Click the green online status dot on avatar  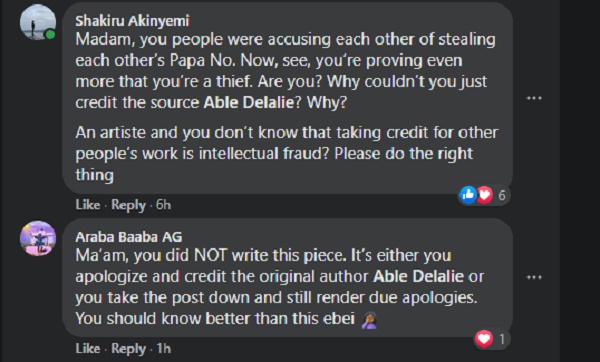(50, 35)
